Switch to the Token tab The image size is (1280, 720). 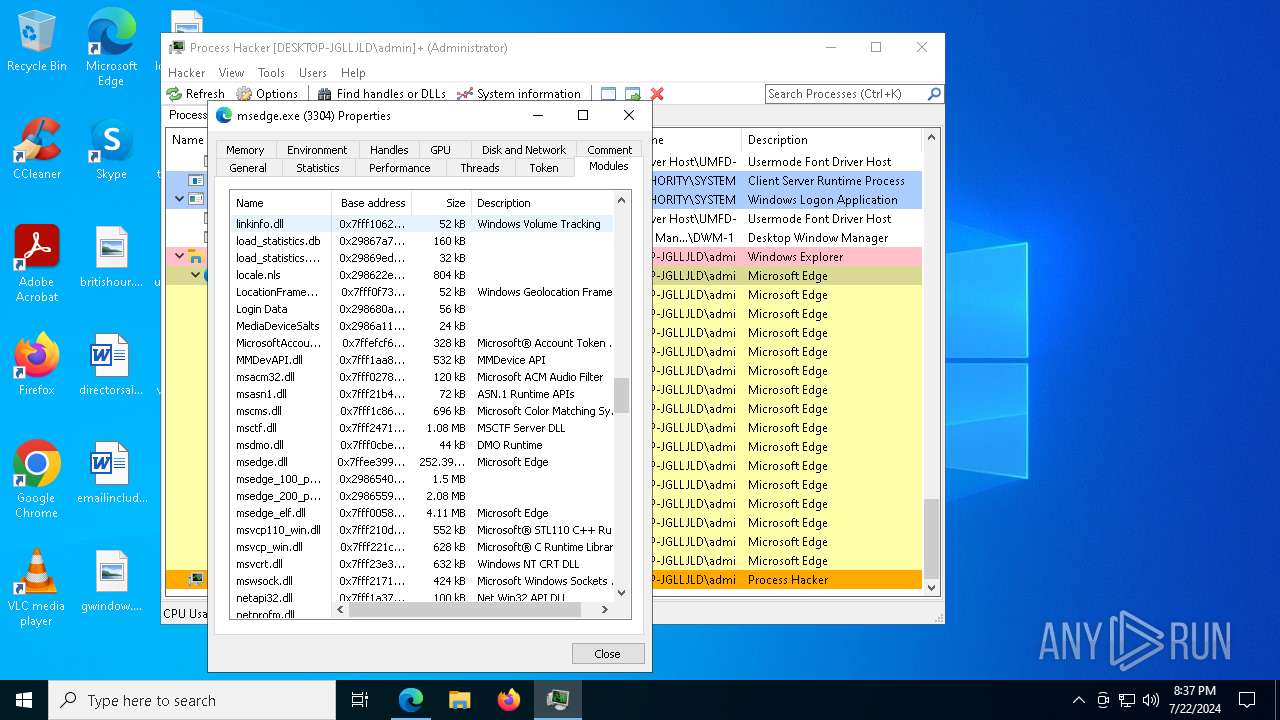click(544, 168)
